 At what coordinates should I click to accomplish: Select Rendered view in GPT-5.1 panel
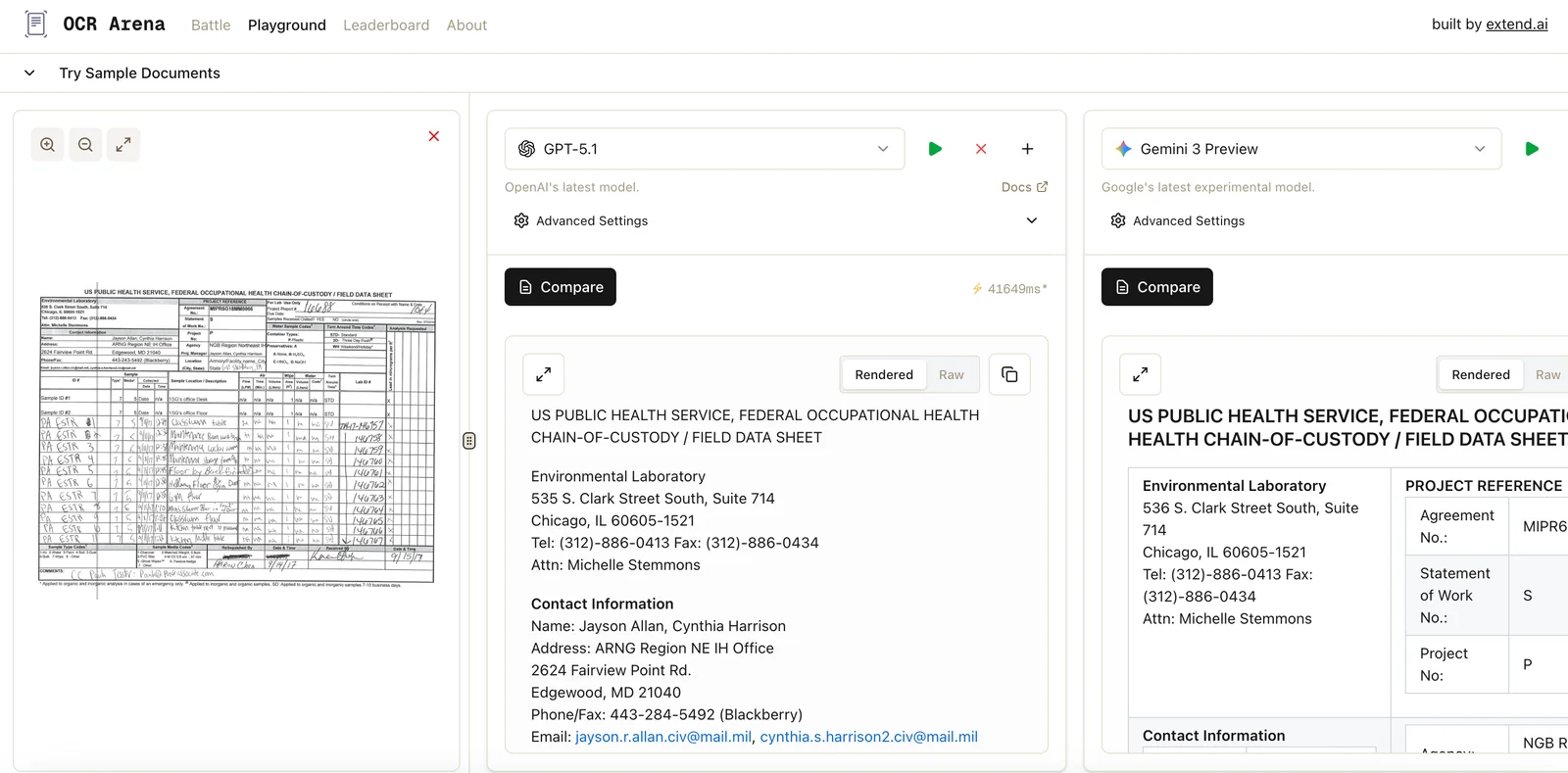pyautogui.click(x=883, y=374)
